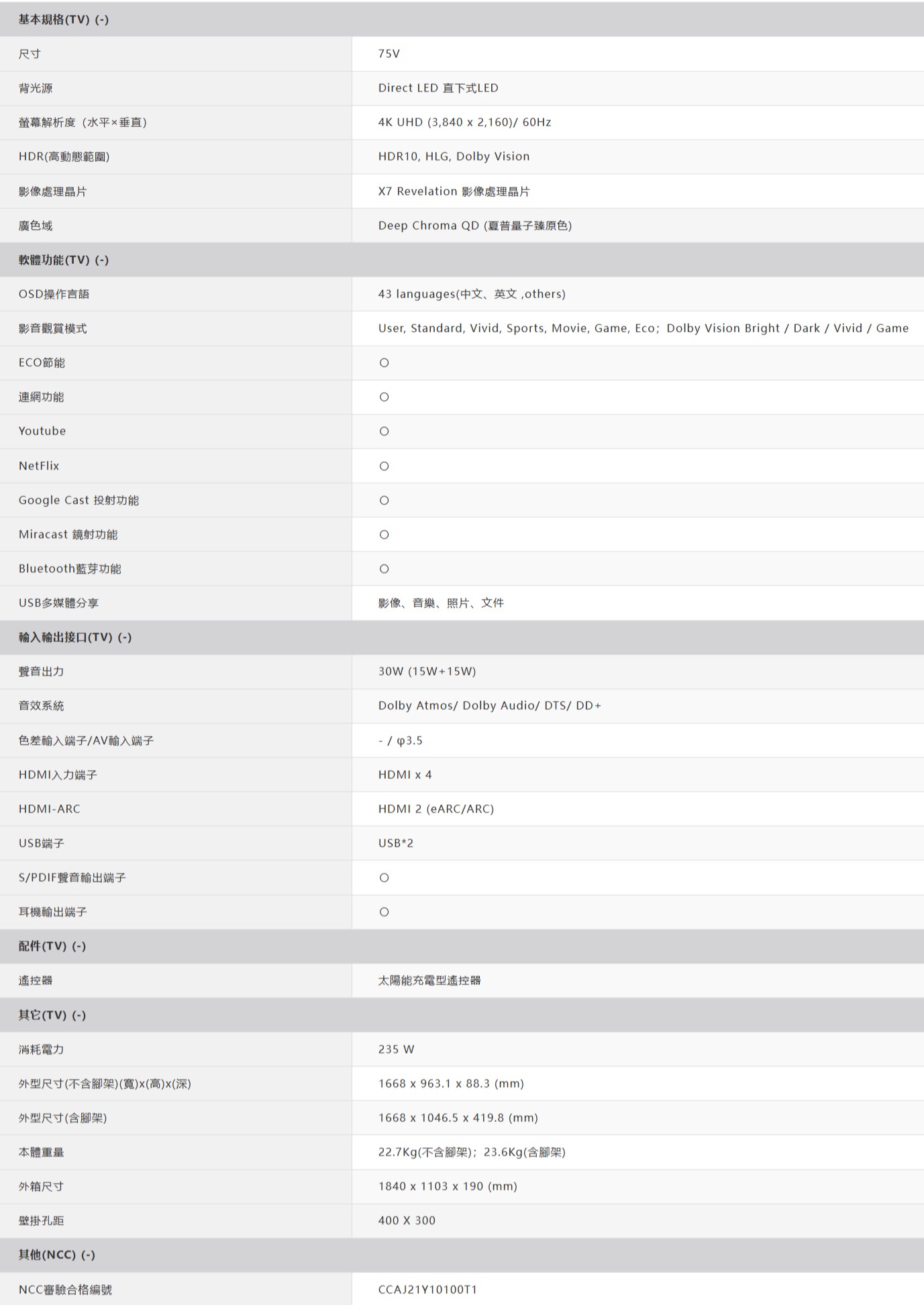
Task: Click the S/PDIF聲音輸出端子 circle mark
Action: (x=384, y=877)
